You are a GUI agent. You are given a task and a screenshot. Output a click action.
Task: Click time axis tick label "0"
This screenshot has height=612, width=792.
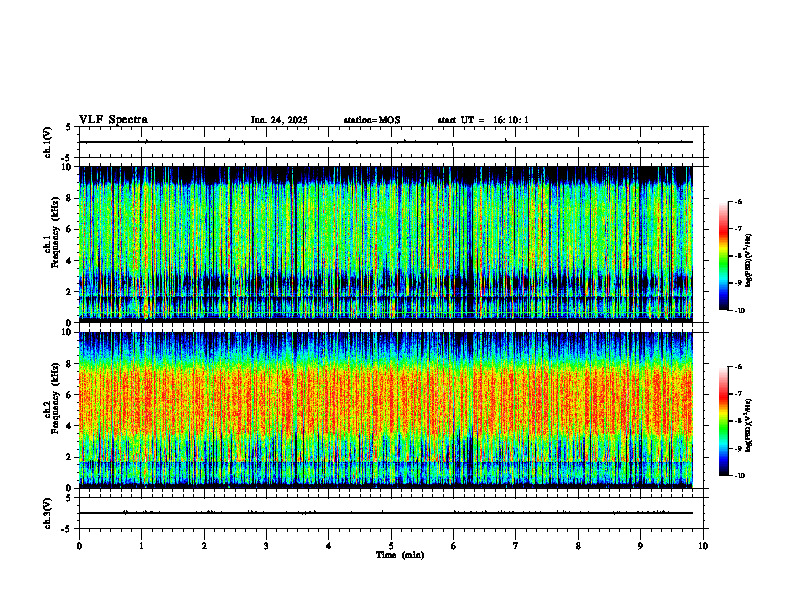coord(79,546)
